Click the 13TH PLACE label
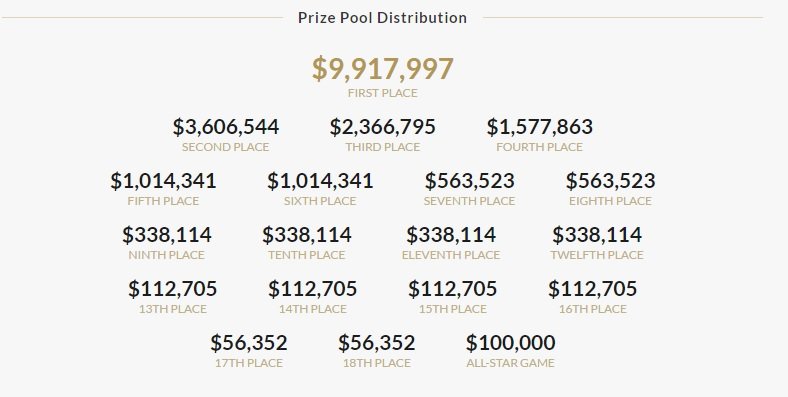788x397 pixels. [x=172, y=309]
